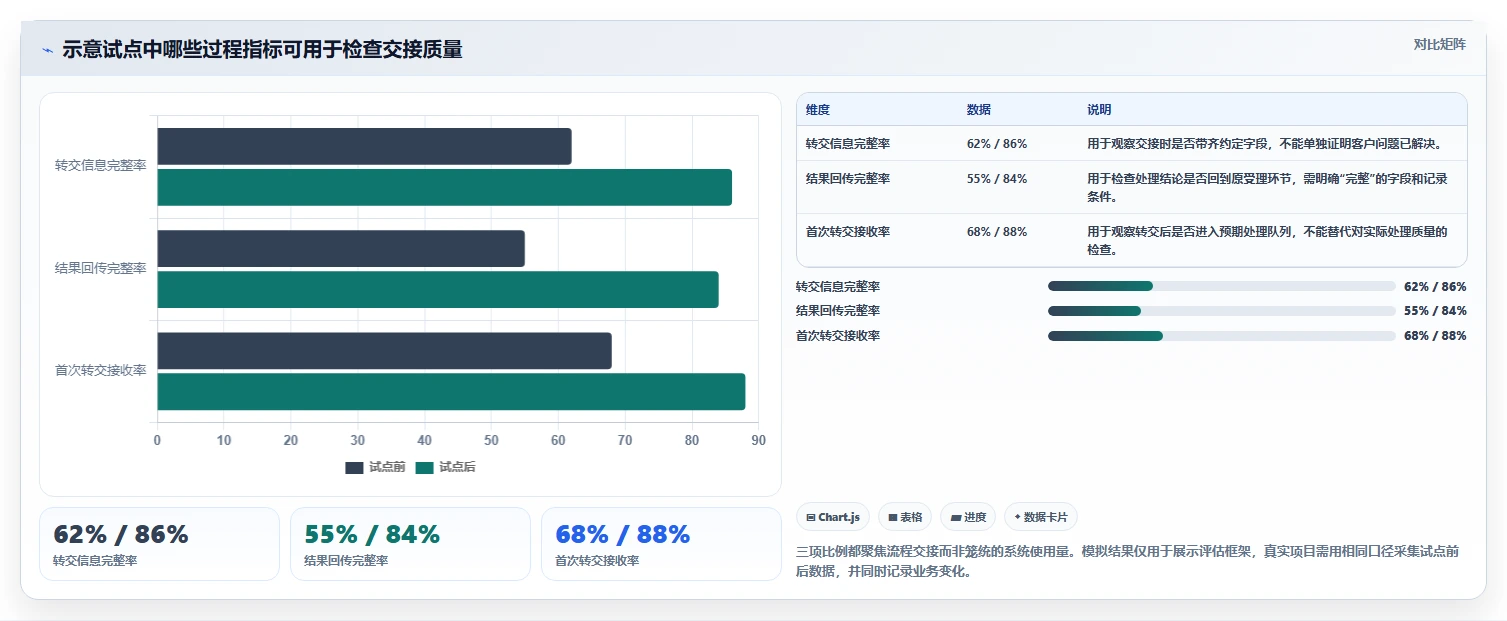Image resolution: width=1507 pixels, height=621 pixels.
Task: Click the 试点前 bar for 首次转交接收率
Action: coord(384,351)
